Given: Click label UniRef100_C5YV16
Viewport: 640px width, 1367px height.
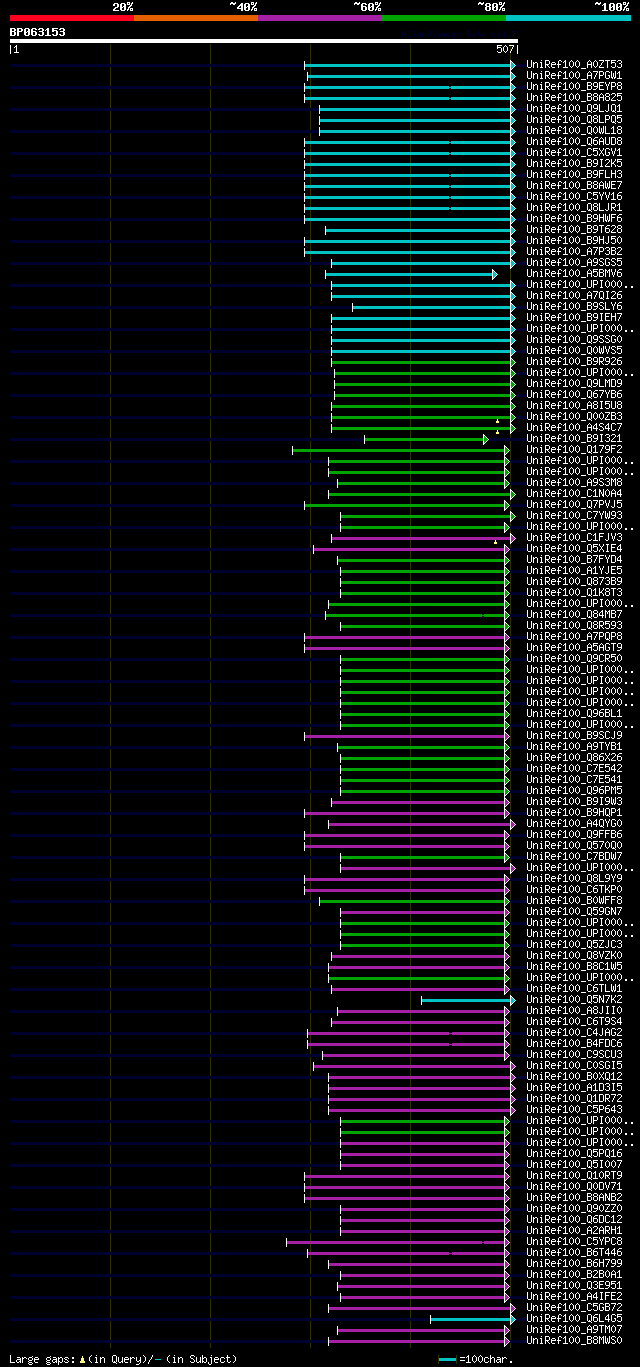Looking at the screenshot, I should pyautogui.click(x=574, y=197).
